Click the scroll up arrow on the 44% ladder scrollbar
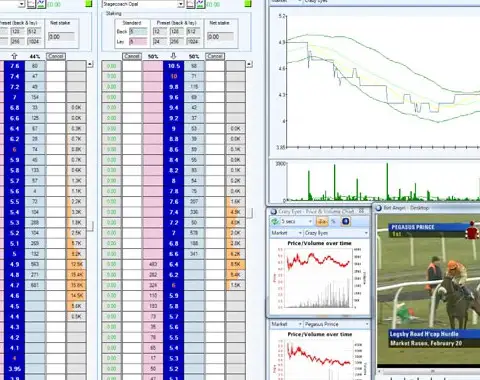 [90, 64]
